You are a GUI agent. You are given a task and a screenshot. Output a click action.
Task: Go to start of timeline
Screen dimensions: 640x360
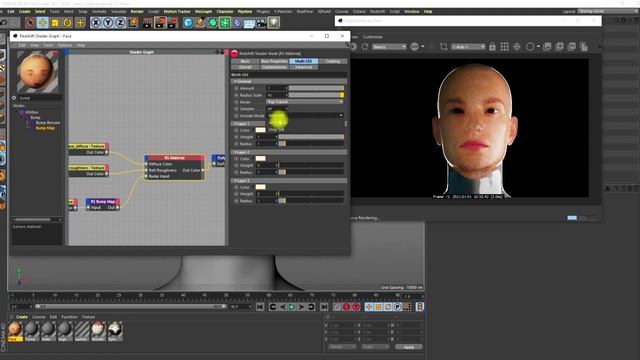point(260,307)
